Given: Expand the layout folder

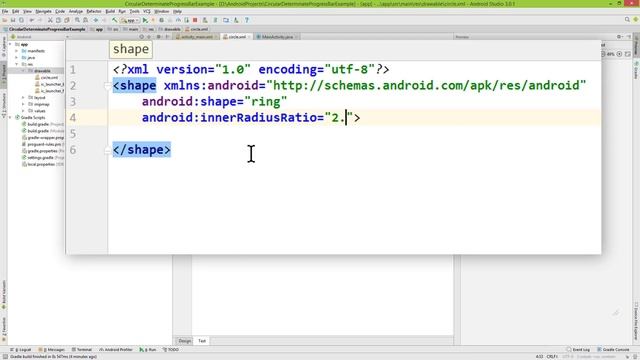Looking at the screenshot, I should tap(23, 98).
